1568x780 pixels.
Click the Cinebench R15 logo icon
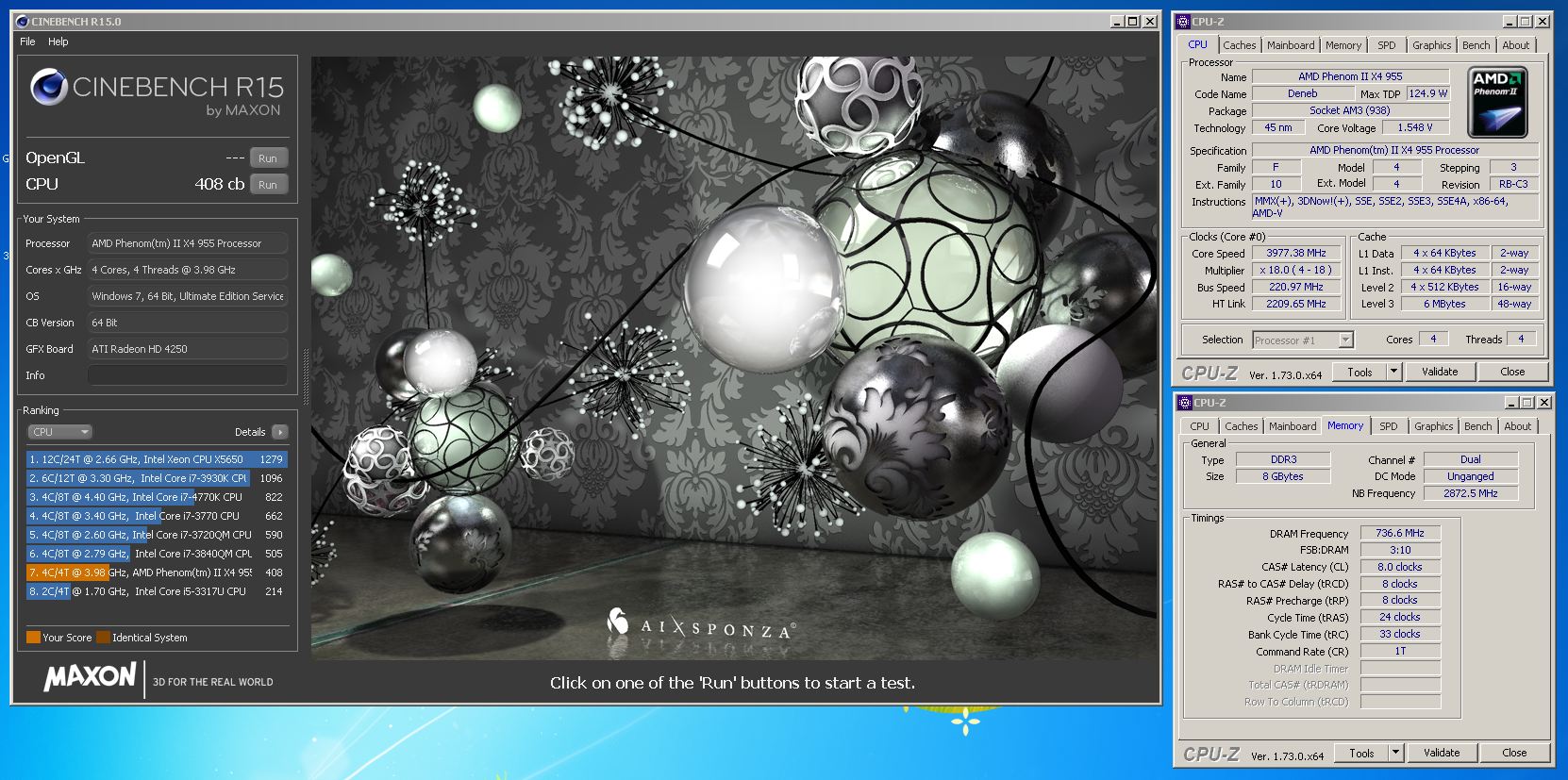click(49, 87)
